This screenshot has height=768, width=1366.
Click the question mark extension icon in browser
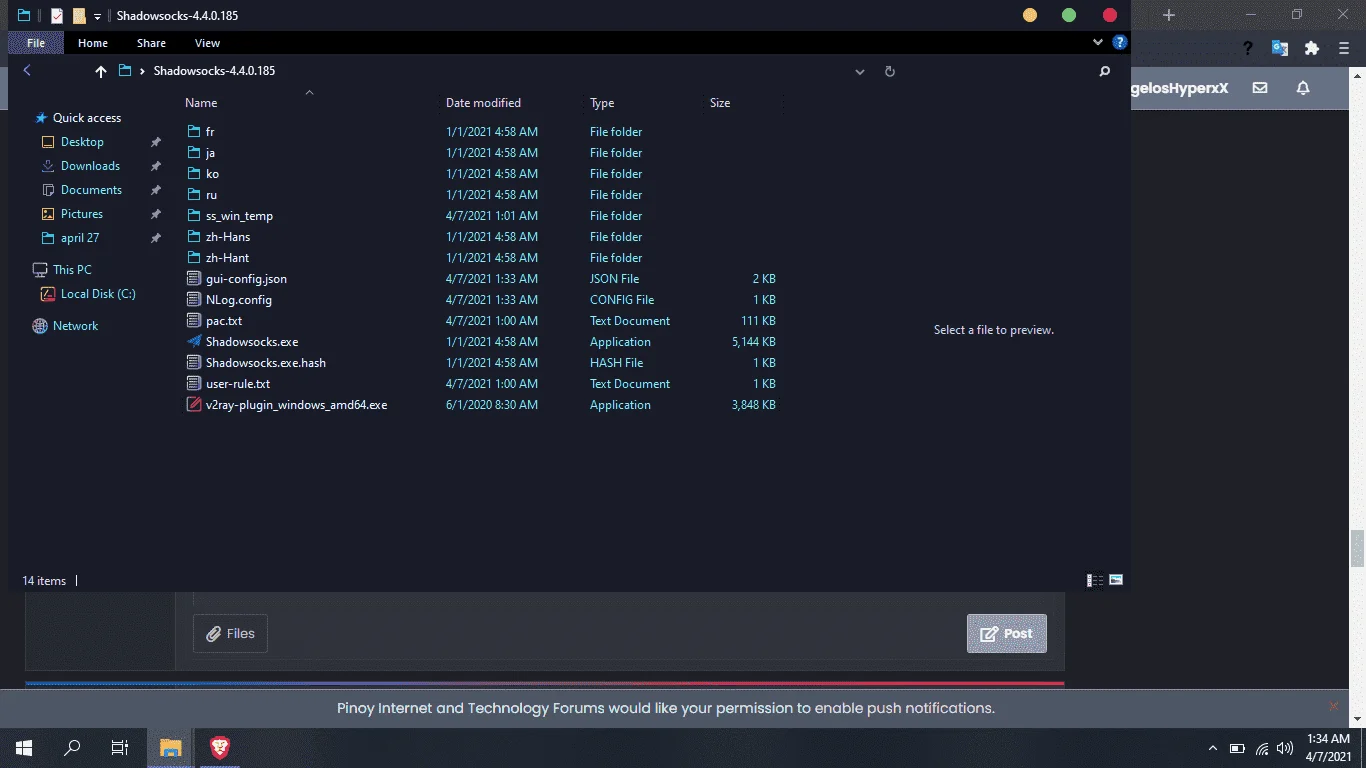1248,48
